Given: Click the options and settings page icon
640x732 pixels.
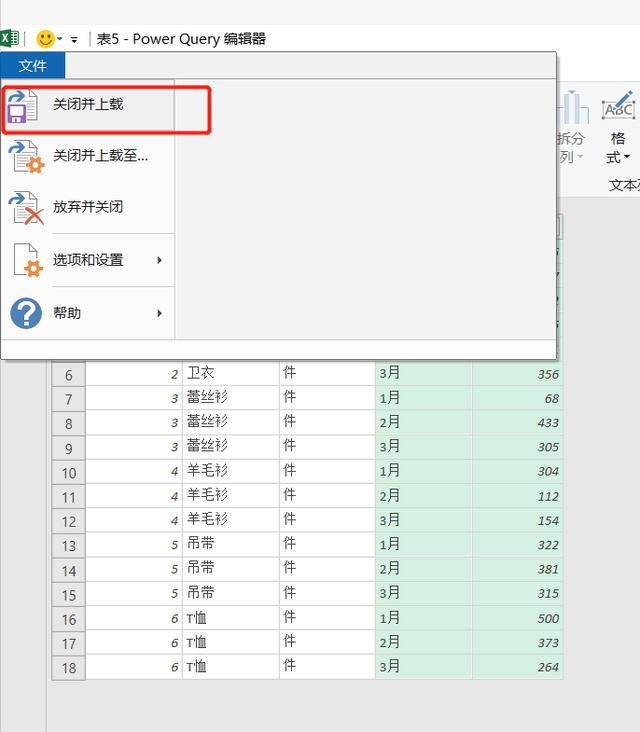Looking at the screenshot, I should [28, 260].
